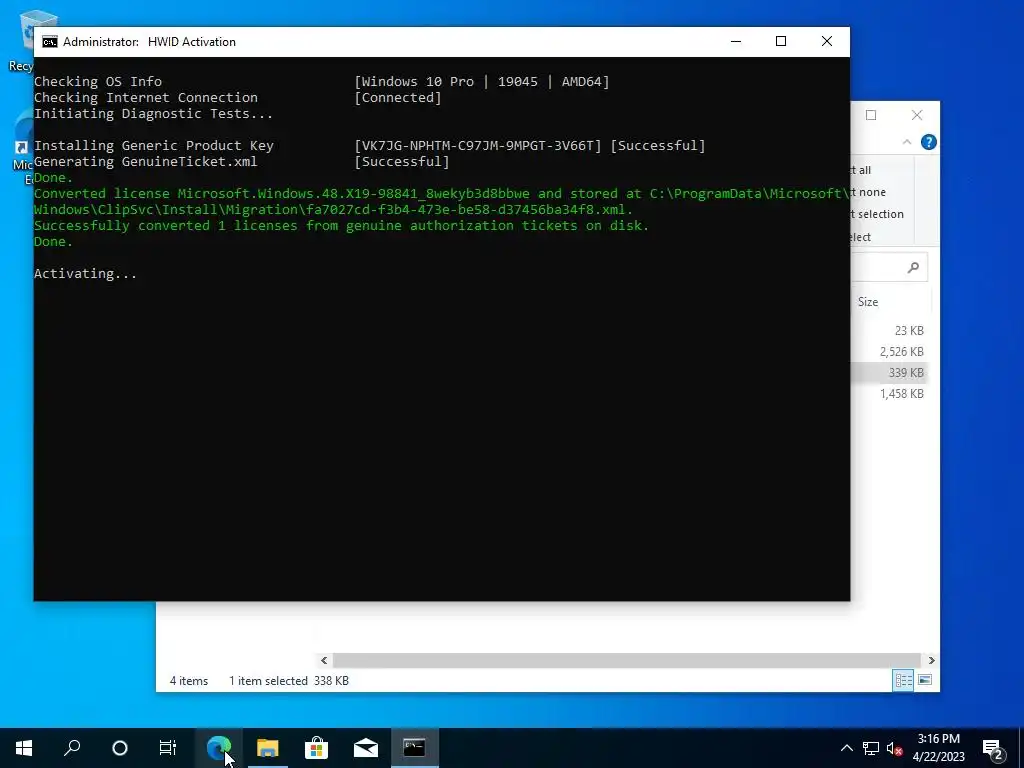Open clock showing 3:16 PM
Screen dimensions: 1024x768
938,748
